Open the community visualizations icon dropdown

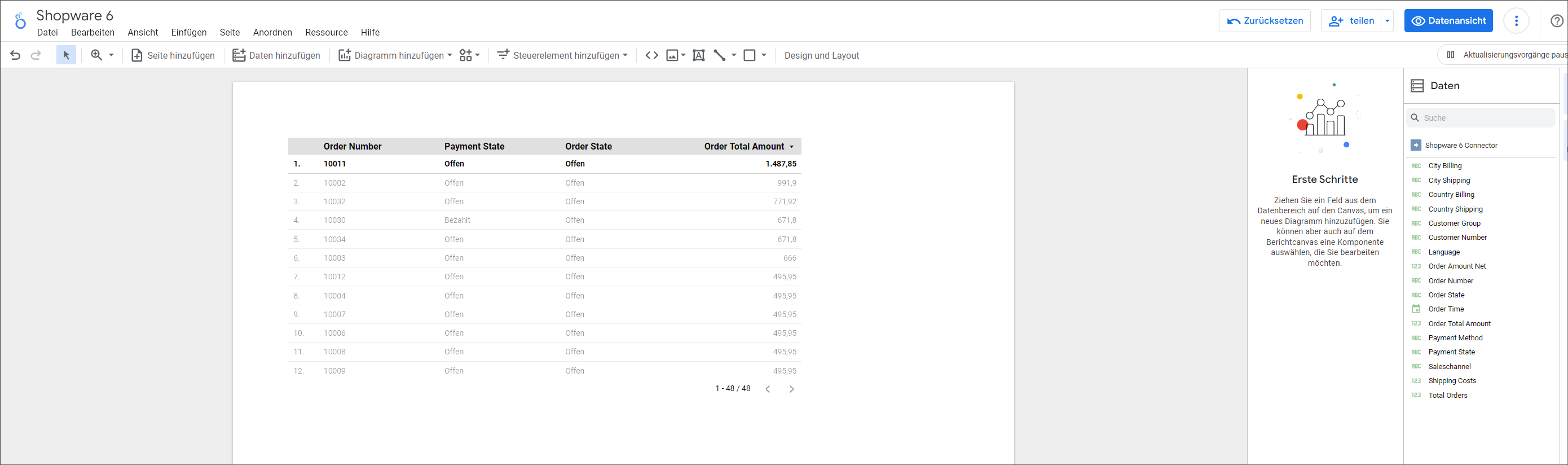(x=469, y=55)
